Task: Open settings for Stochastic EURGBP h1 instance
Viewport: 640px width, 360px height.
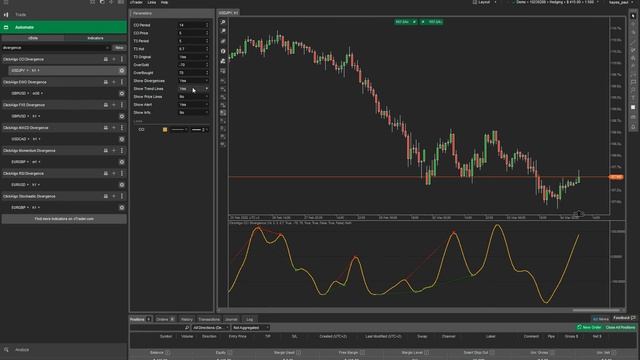Action: pyautogui.click(x=122, y=208)
